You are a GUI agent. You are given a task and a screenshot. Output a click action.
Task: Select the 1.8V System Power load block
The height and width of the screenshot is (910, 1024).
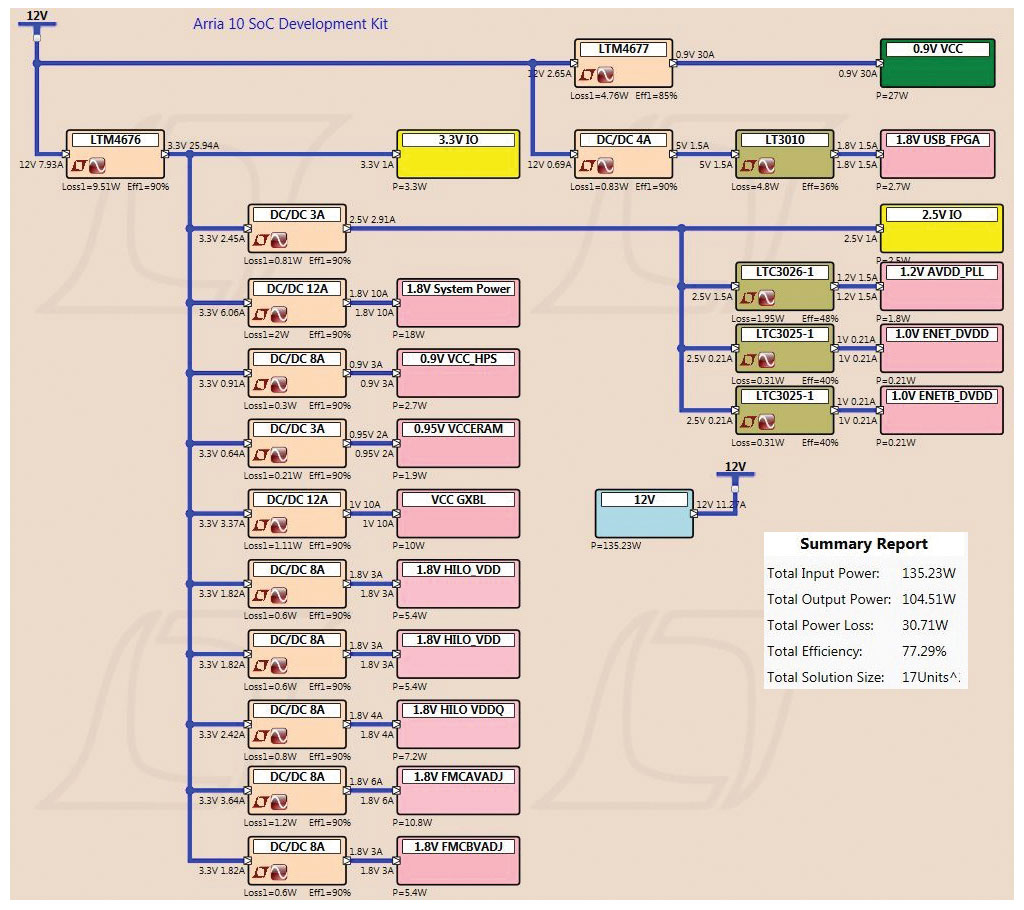(x=458, y=303)
